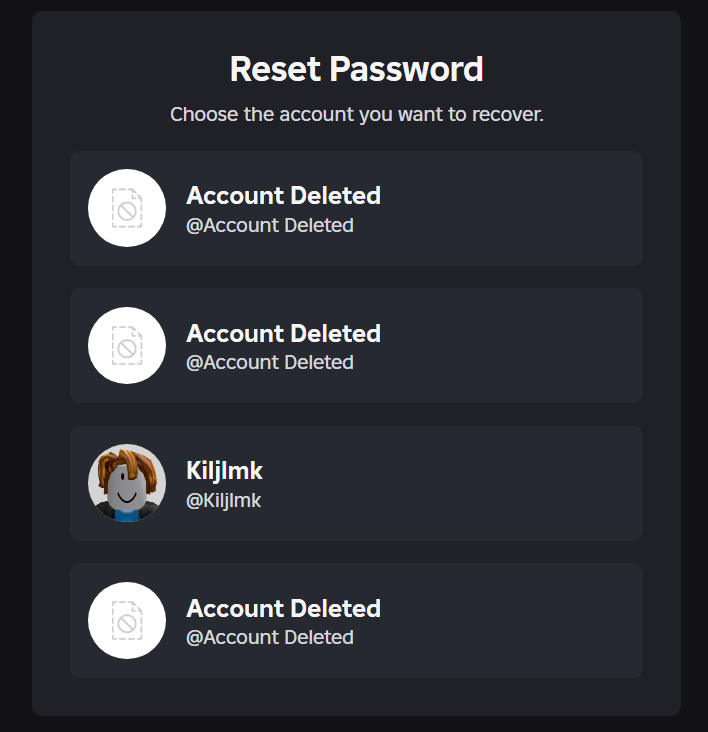The width and height of the screenshot is (708, 732).
Task: Select the last Account Deleted display name
Action: (283, 608)
